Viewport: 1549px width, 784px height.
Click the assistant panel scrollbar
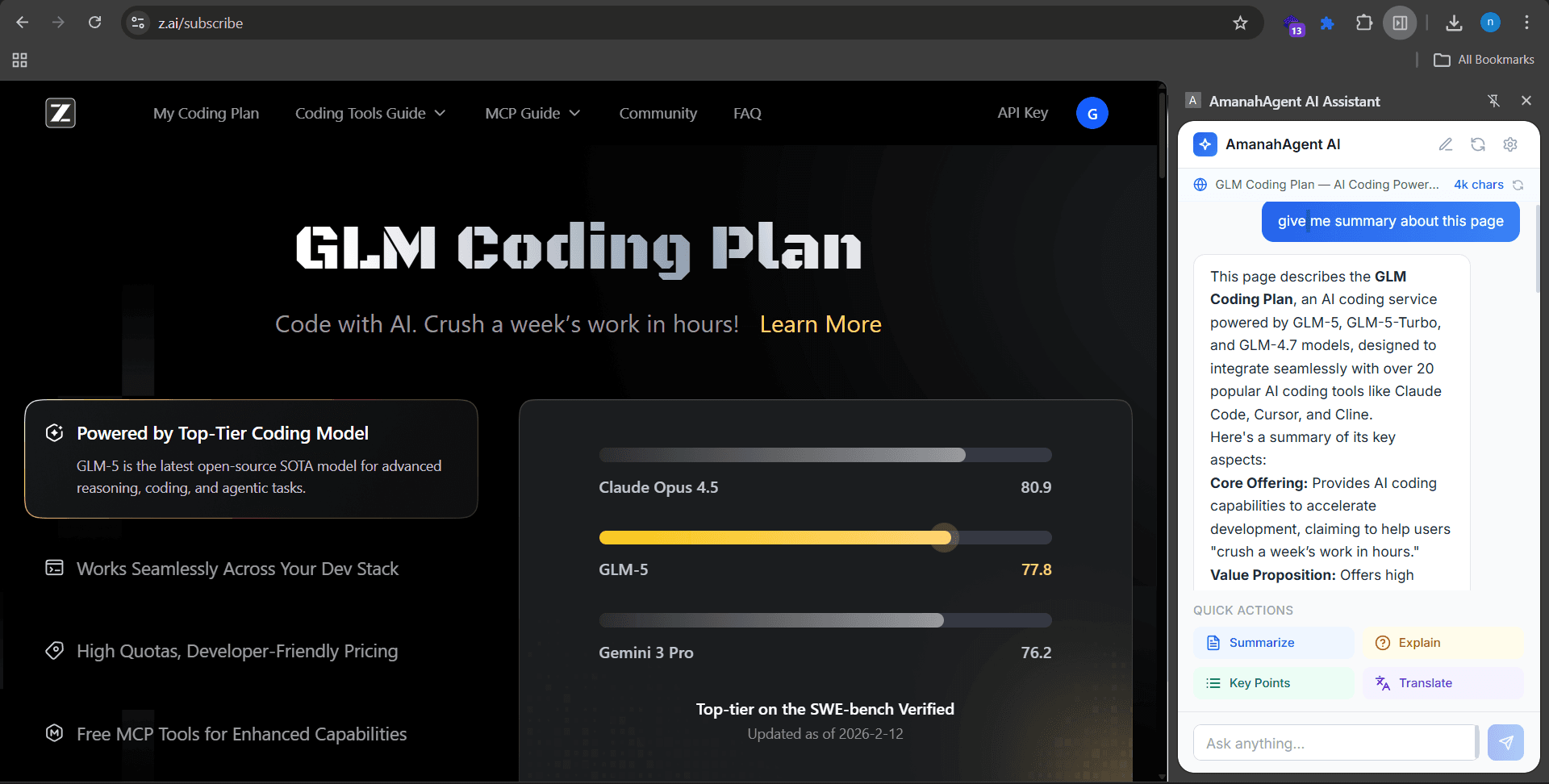1538,250
